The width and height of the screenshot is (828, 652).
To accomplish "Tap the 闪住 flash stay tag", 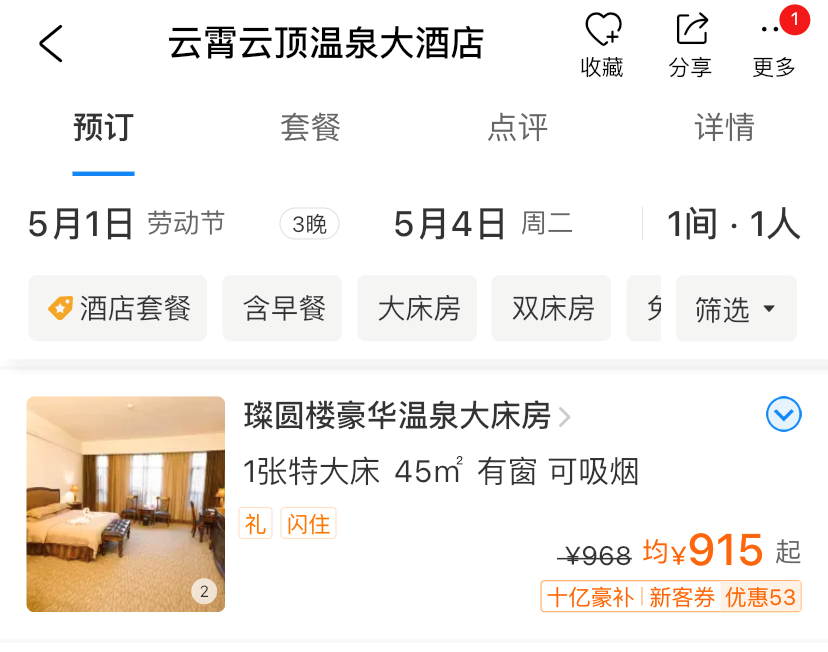I will (x=308, y=523).
